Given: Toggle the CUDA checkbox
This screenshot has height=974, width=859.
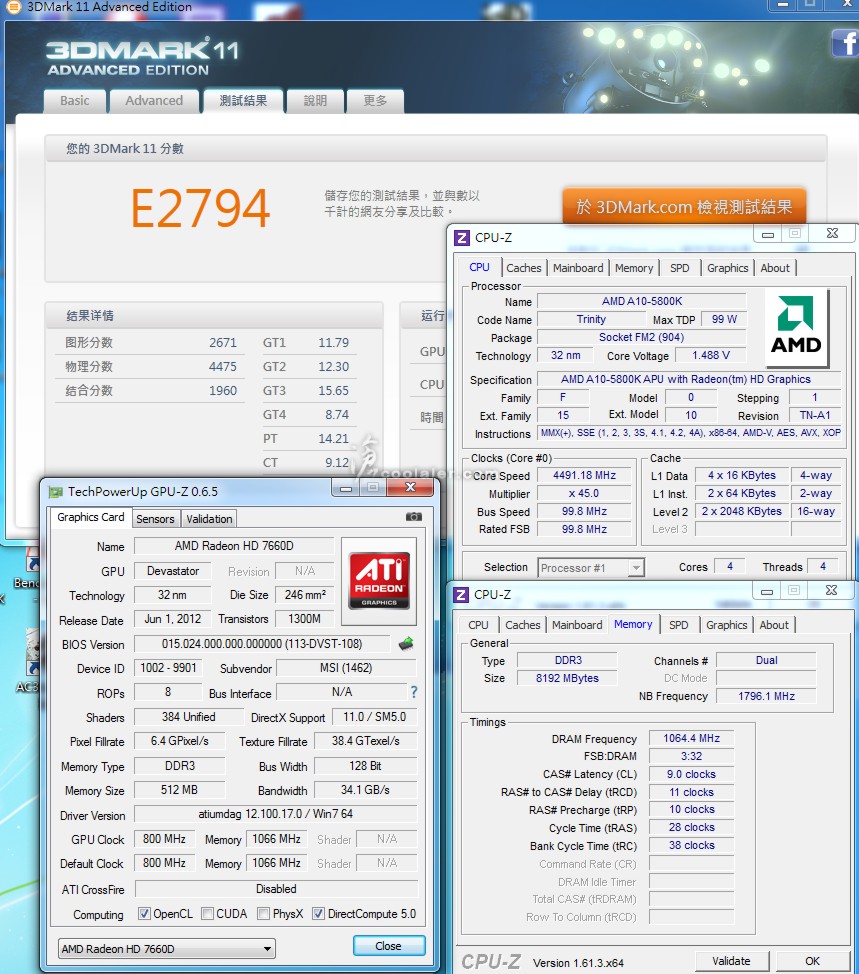Looking at the screenshot, I should point(207,913).
